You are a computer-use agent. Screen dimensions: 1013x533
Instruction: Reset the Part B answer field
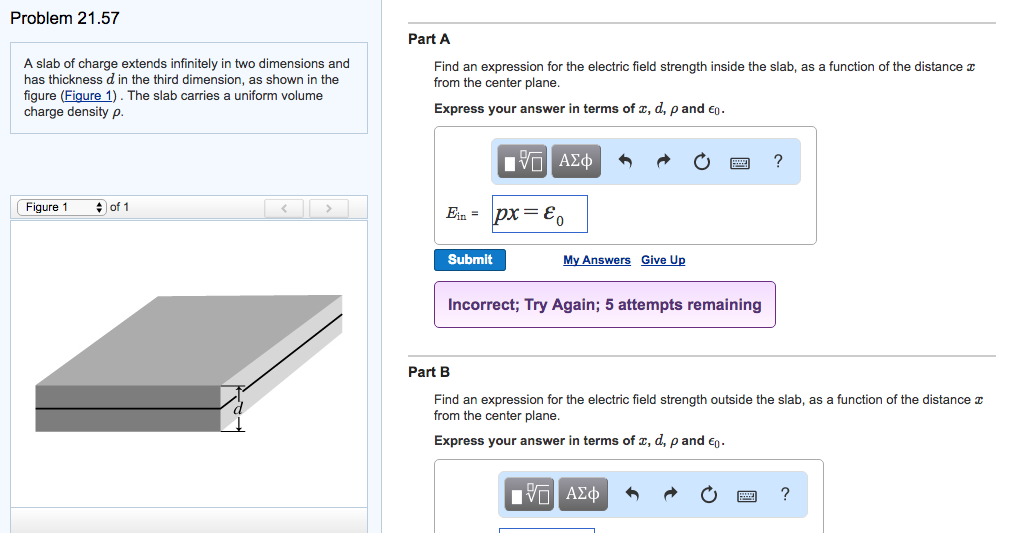707,495
